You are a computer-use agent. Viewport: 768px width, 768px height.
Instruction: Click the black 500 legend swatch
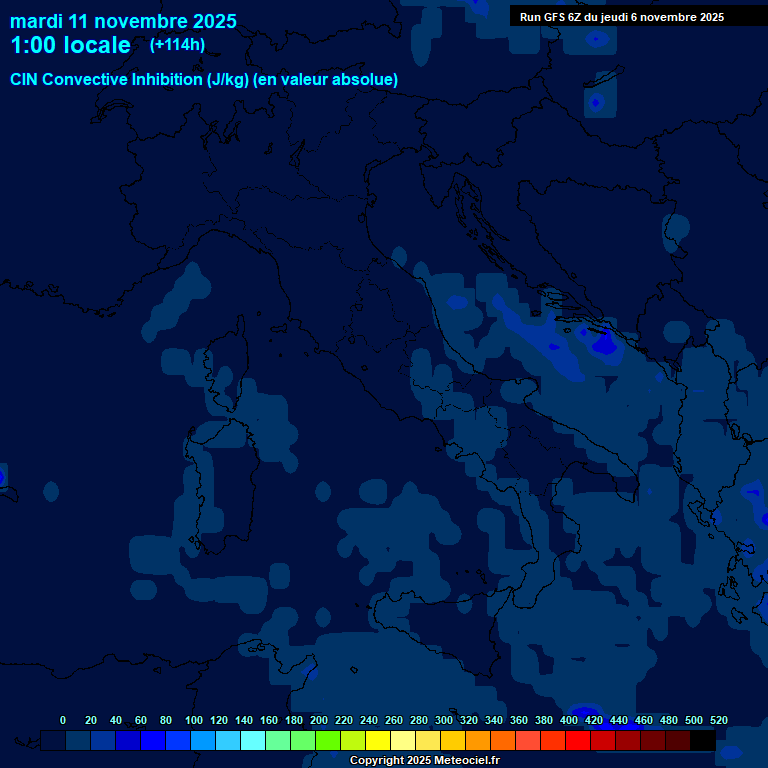(x=703, y=741)
